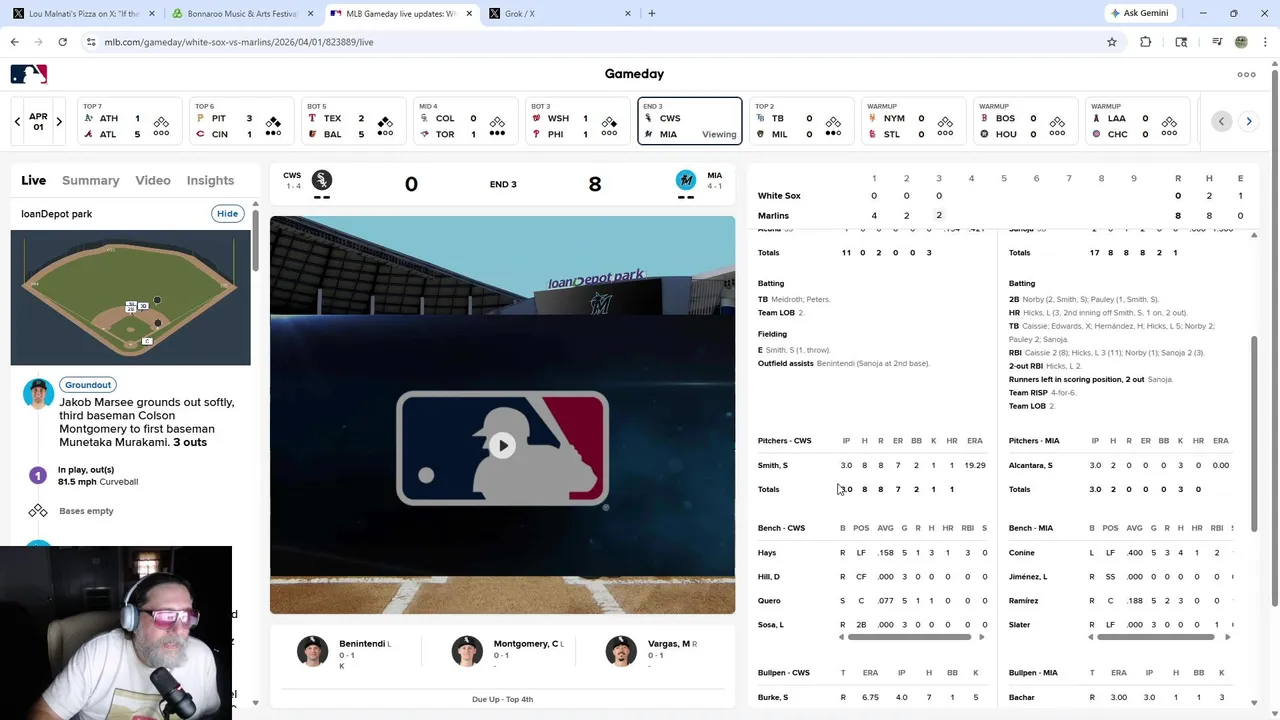Click the CWS bench horizontal scrollbar

tap(909, 637)
